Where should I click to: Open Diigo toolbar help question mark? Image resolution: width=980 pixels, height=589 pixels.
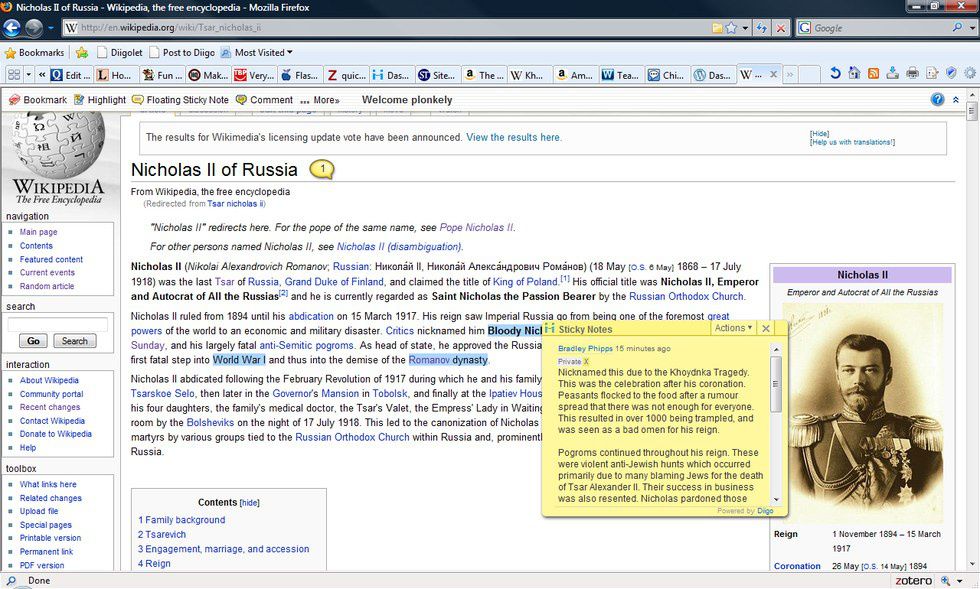pos(937,100)
